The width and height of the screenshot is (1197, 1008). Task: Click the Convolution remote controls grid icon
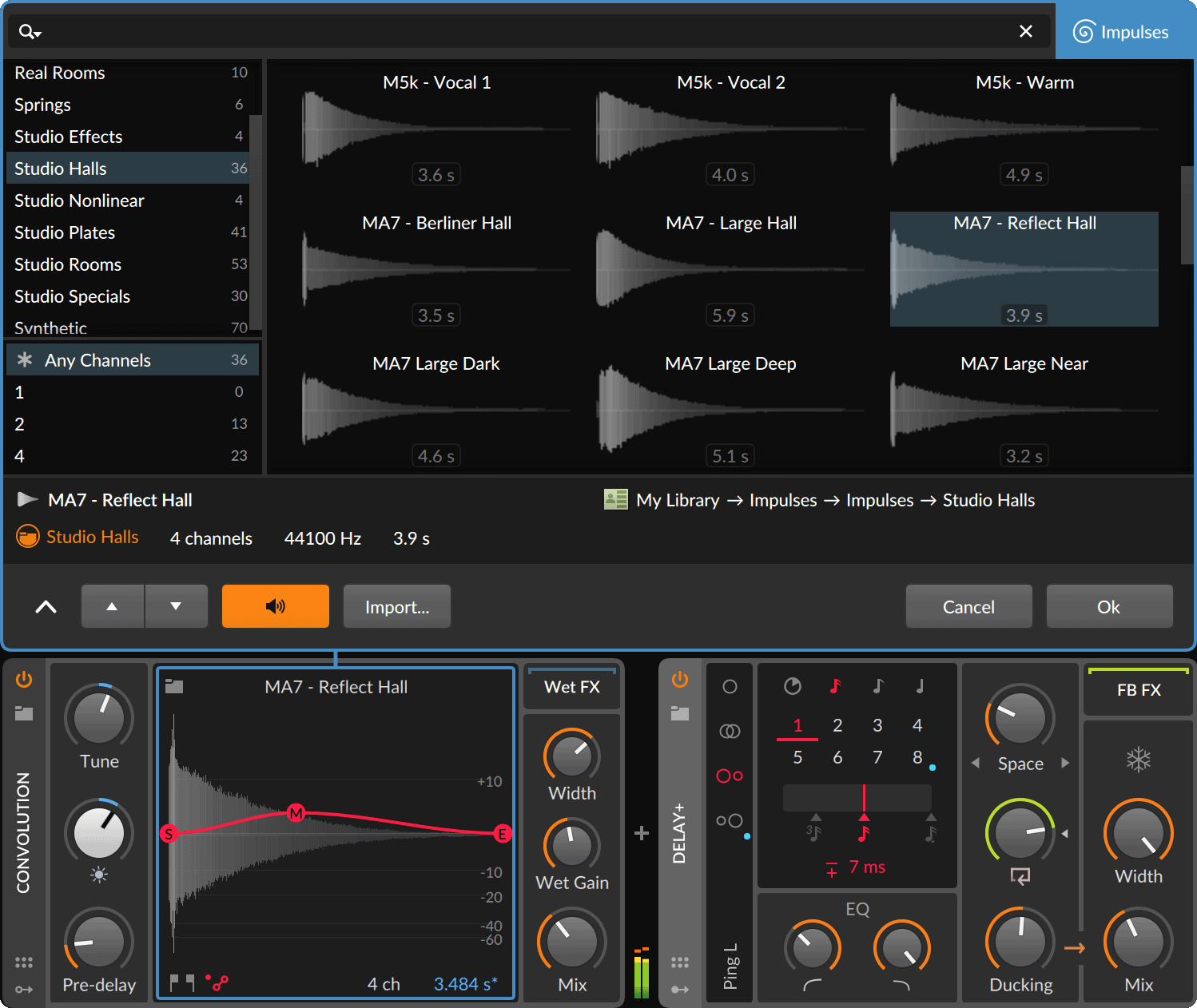click(x=25, y=962)
